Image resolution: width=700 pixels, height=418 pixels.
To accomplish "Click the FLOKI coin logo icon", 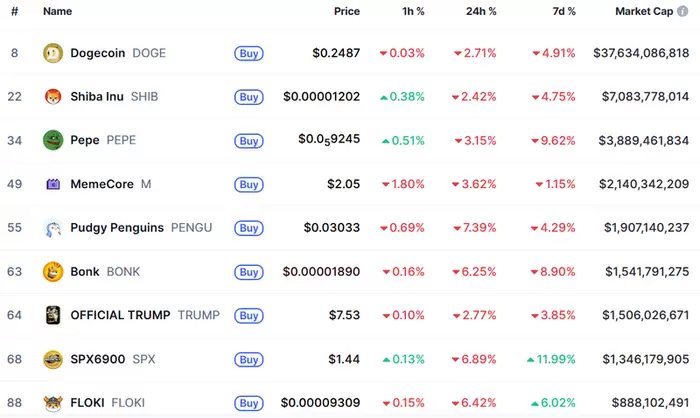I will click(53, 403).
